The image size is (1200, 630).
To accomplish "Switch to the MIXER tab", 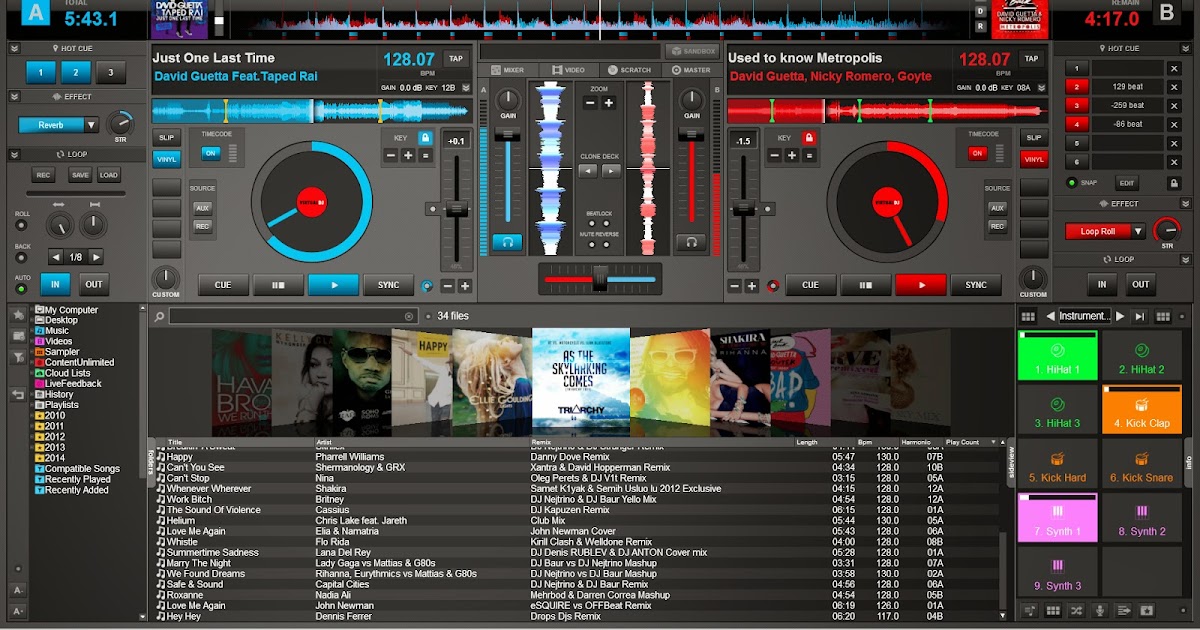I will (x=508, y=70).
